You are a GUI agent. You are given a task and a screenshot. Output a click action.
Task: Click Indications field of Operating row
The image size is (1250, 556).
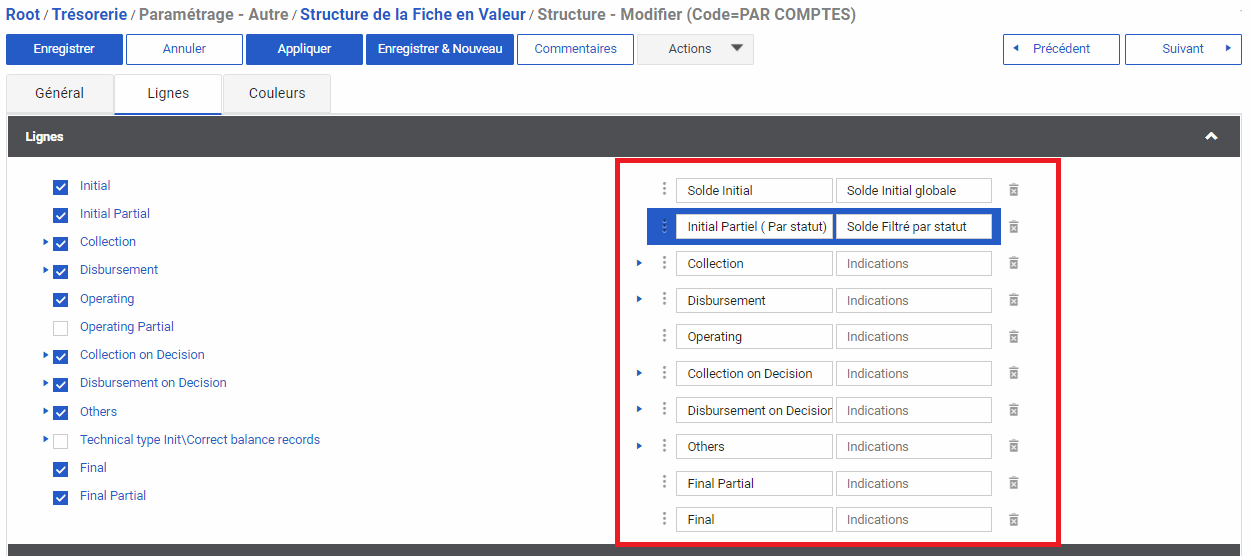[x=913, y=337]
